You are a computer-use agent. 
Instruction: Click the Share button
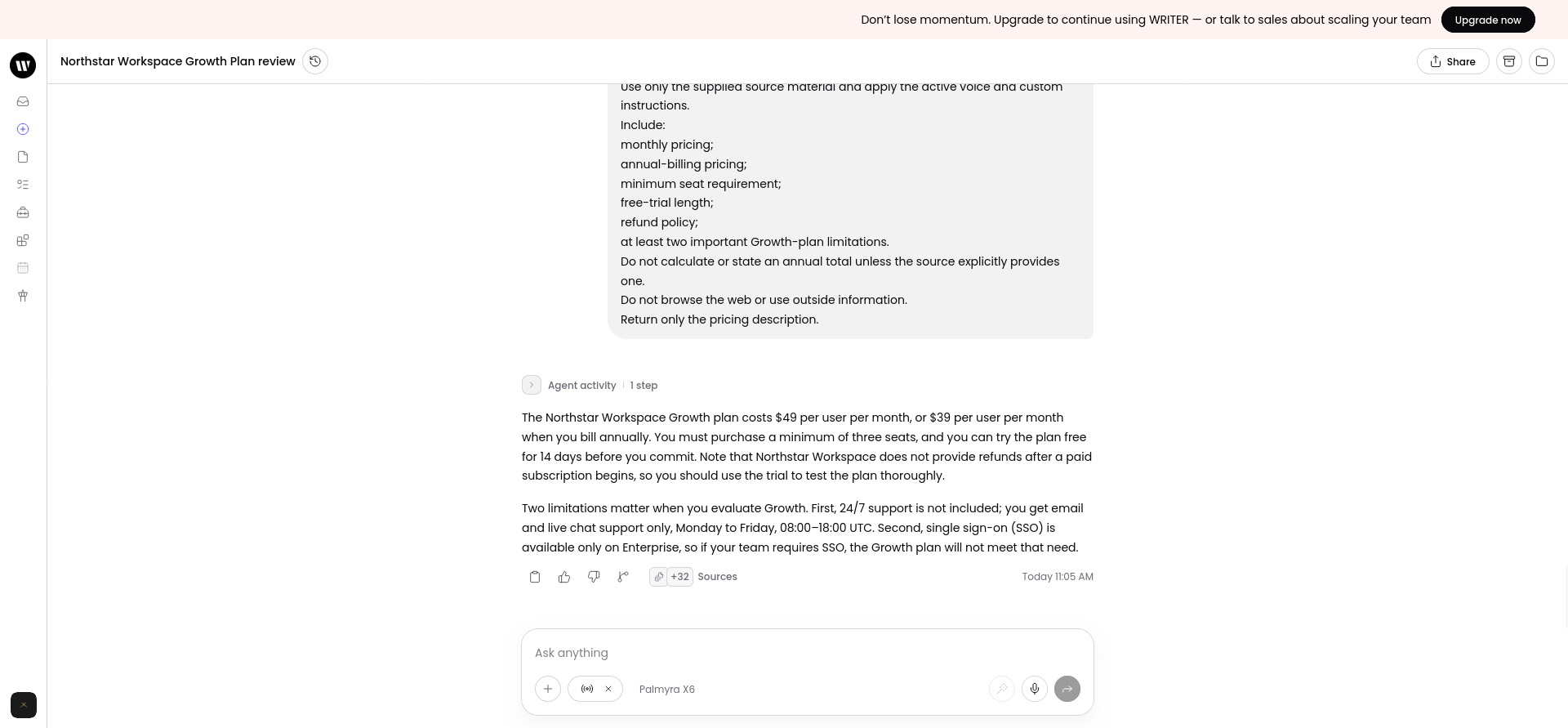(x=1453, y=61)
